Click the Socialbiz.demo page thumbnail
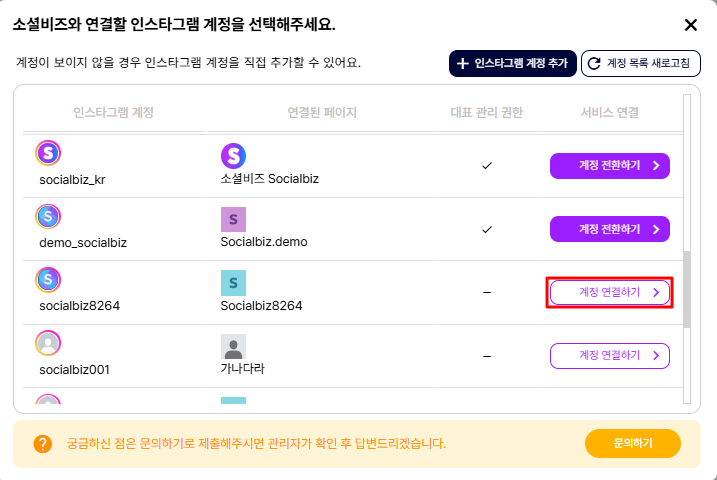 (x=233, y=219)
